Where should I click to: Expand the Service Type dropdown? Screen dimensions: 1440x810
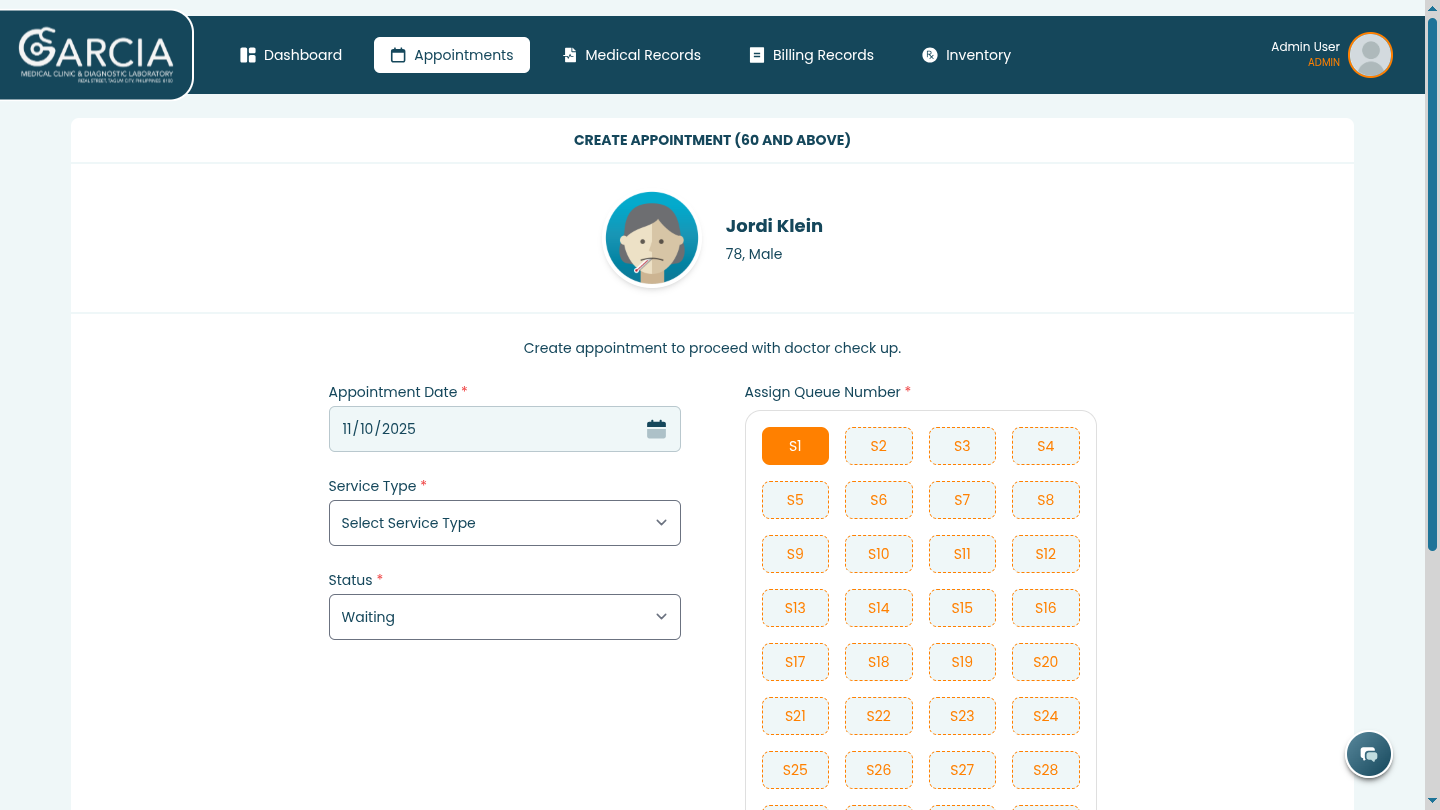pos(504,523)
